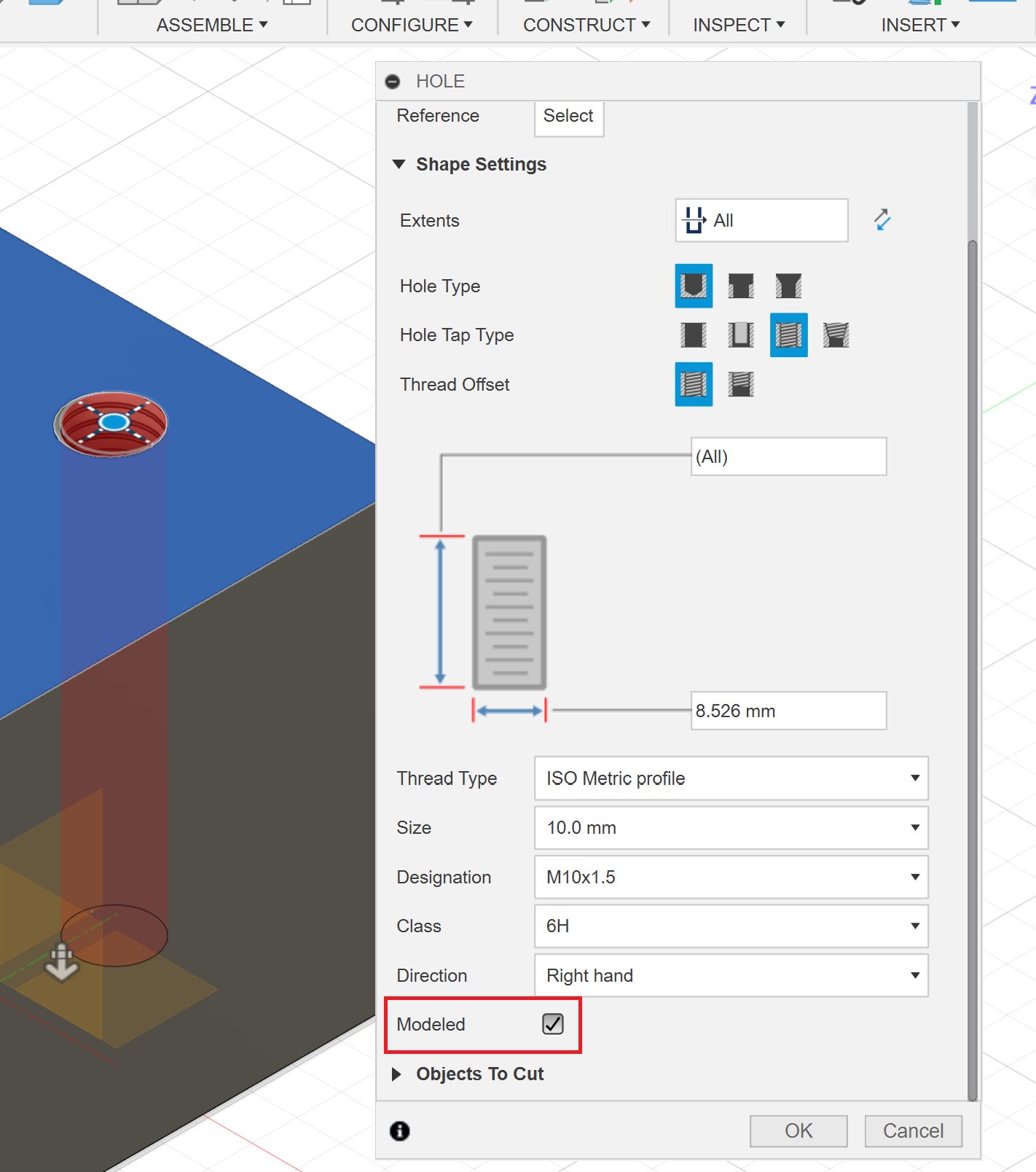Select the Counterbore hole type icon

741,286
